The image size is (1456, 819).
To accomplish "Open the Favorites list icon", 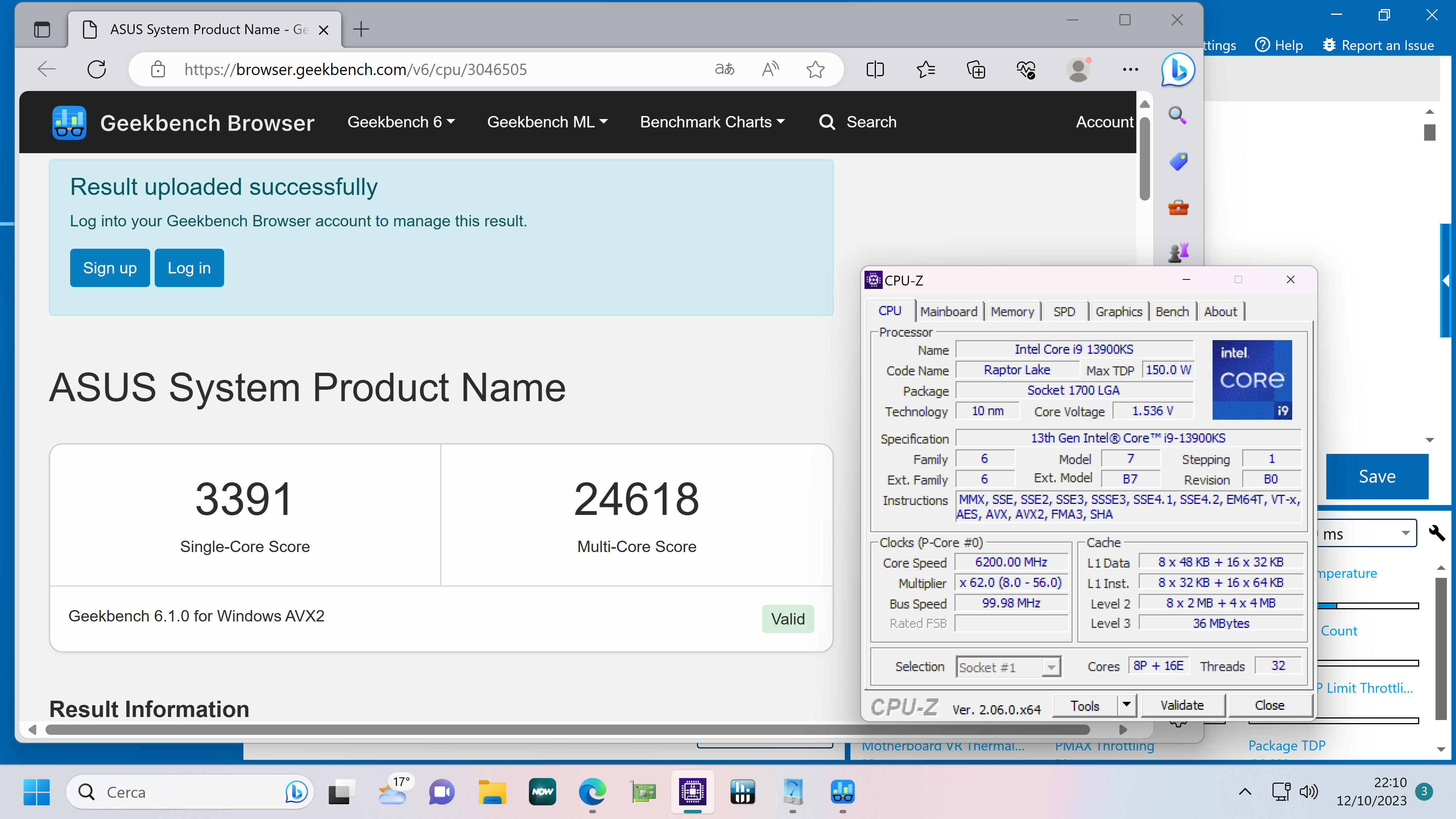I will click(926, 69).
